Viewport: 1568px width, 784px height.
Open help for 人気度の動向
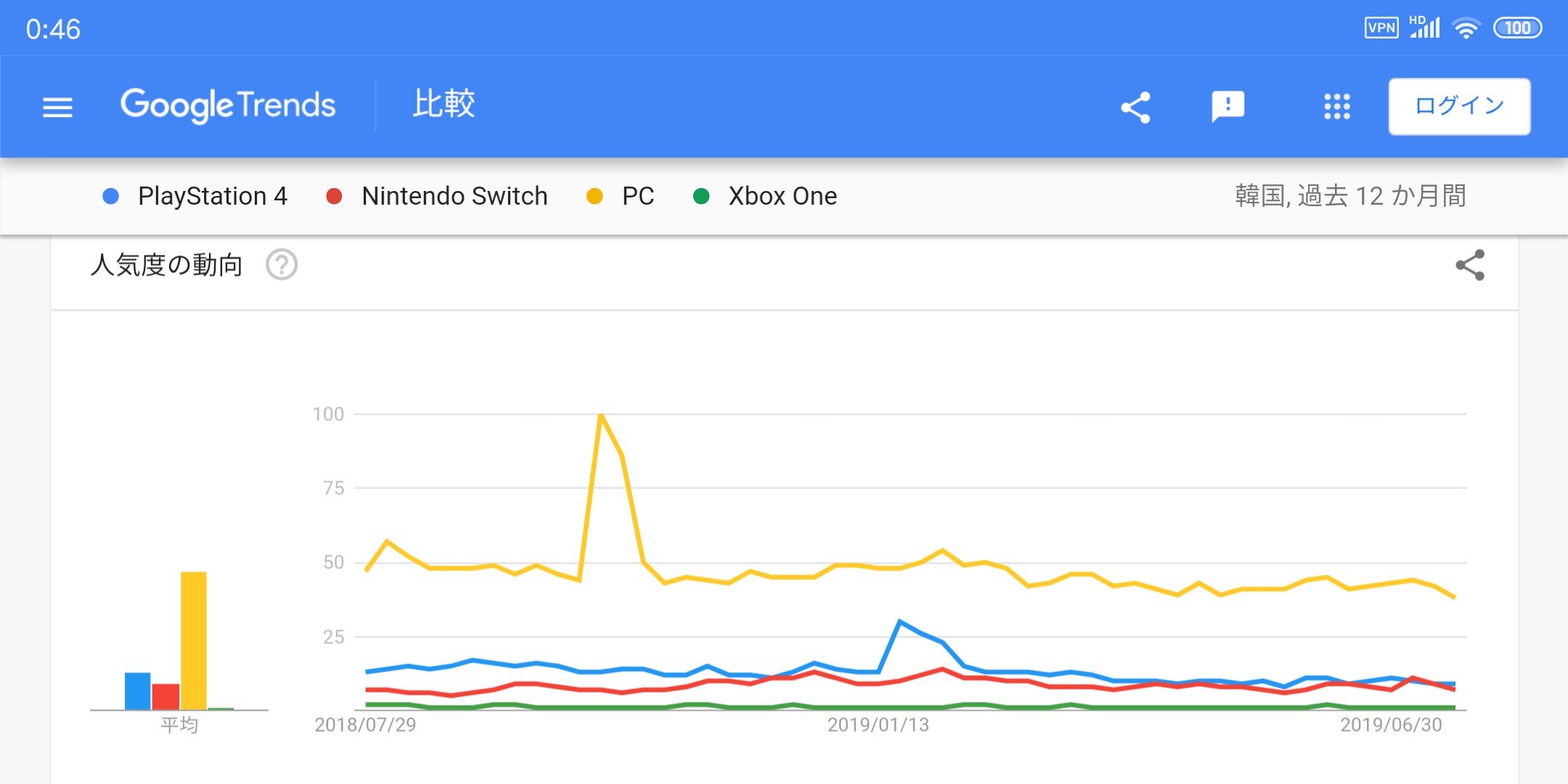[x=282, y=265]
